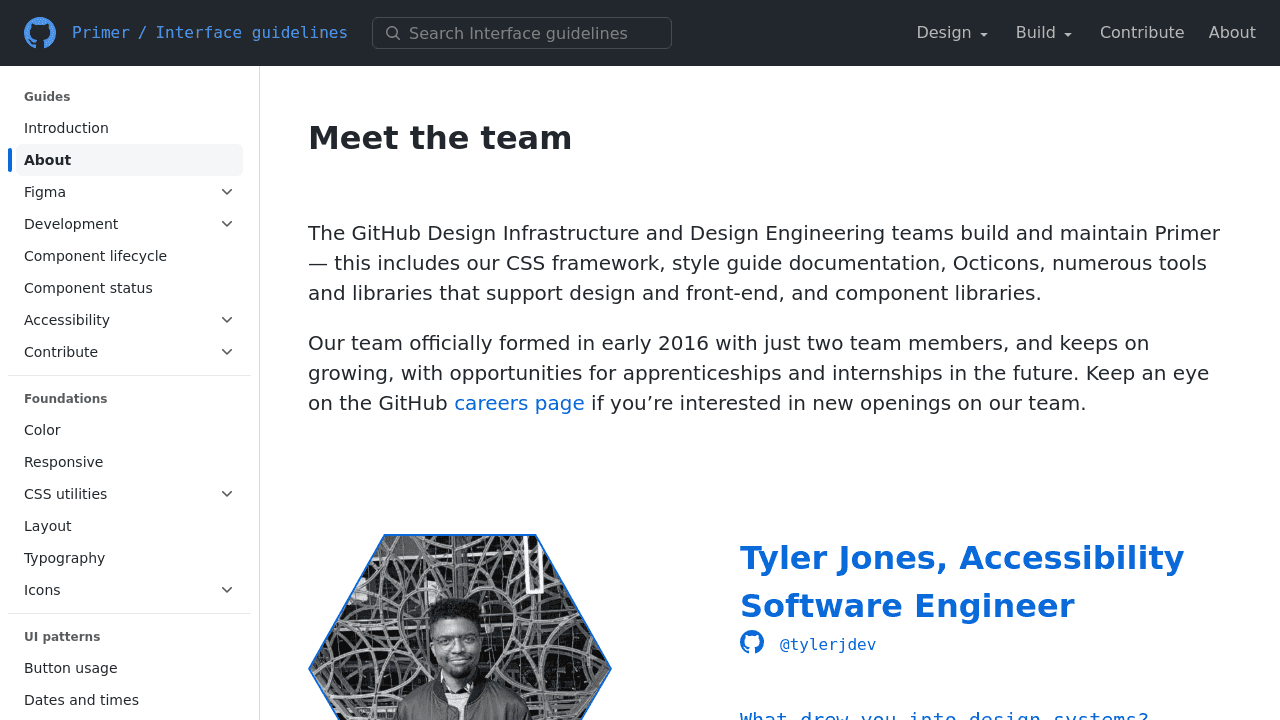
Task: Open the Design dropdown menu
Action: 952,33
